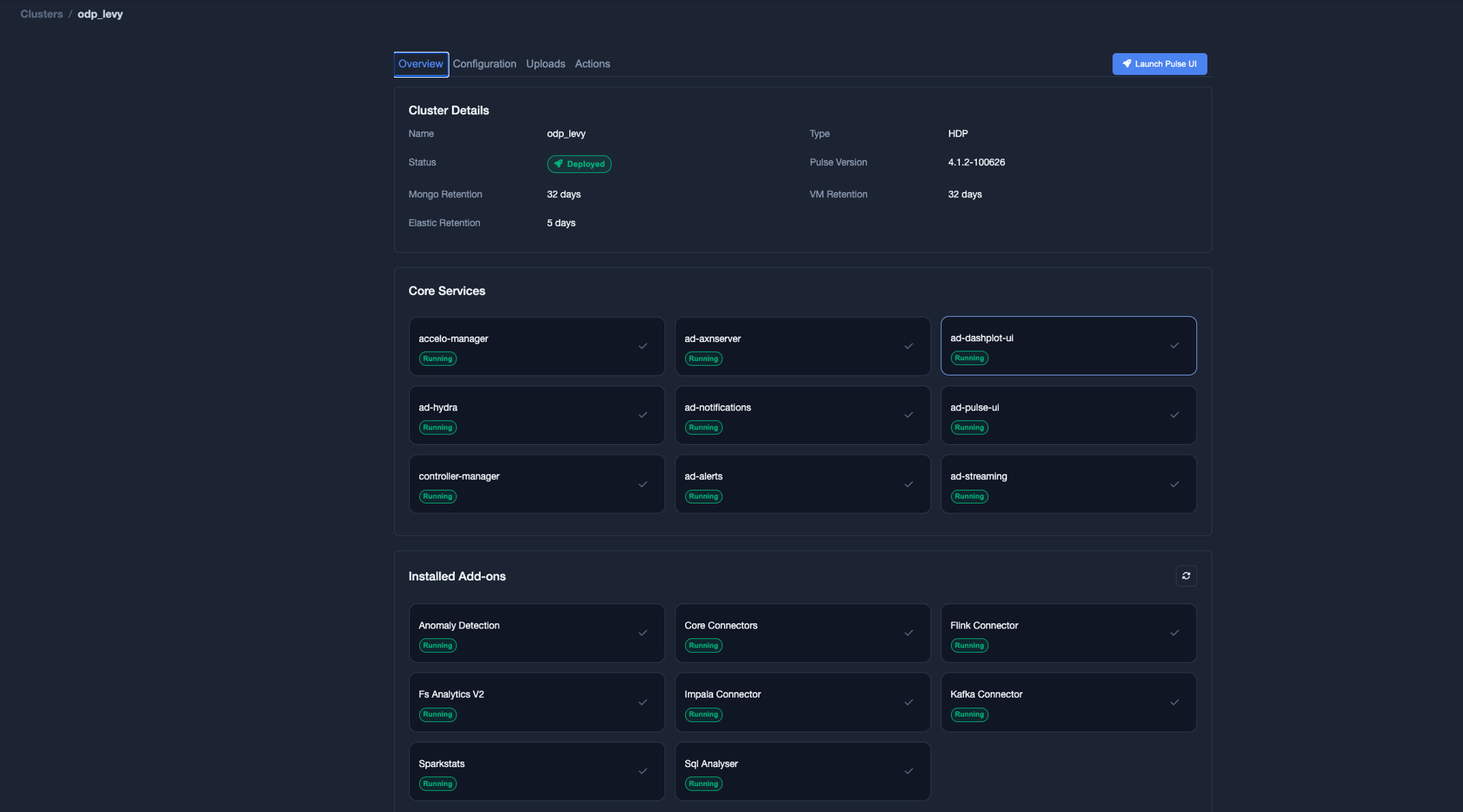Click the checkmark icon on accelo-manager card
The width and height of the screenshot is (1463, 812).
click(643, 346)
